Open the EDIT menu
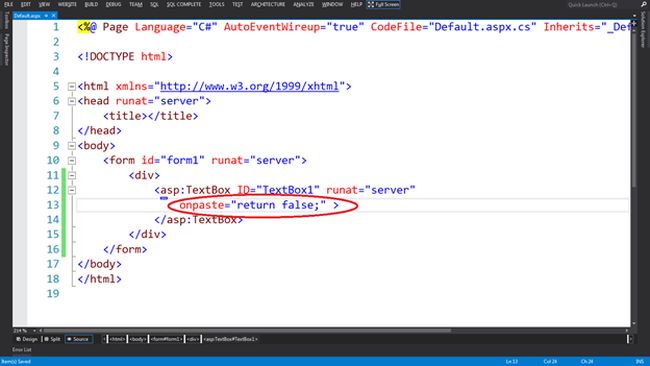This screenshot has width=650, height=366. coord(26,4)
